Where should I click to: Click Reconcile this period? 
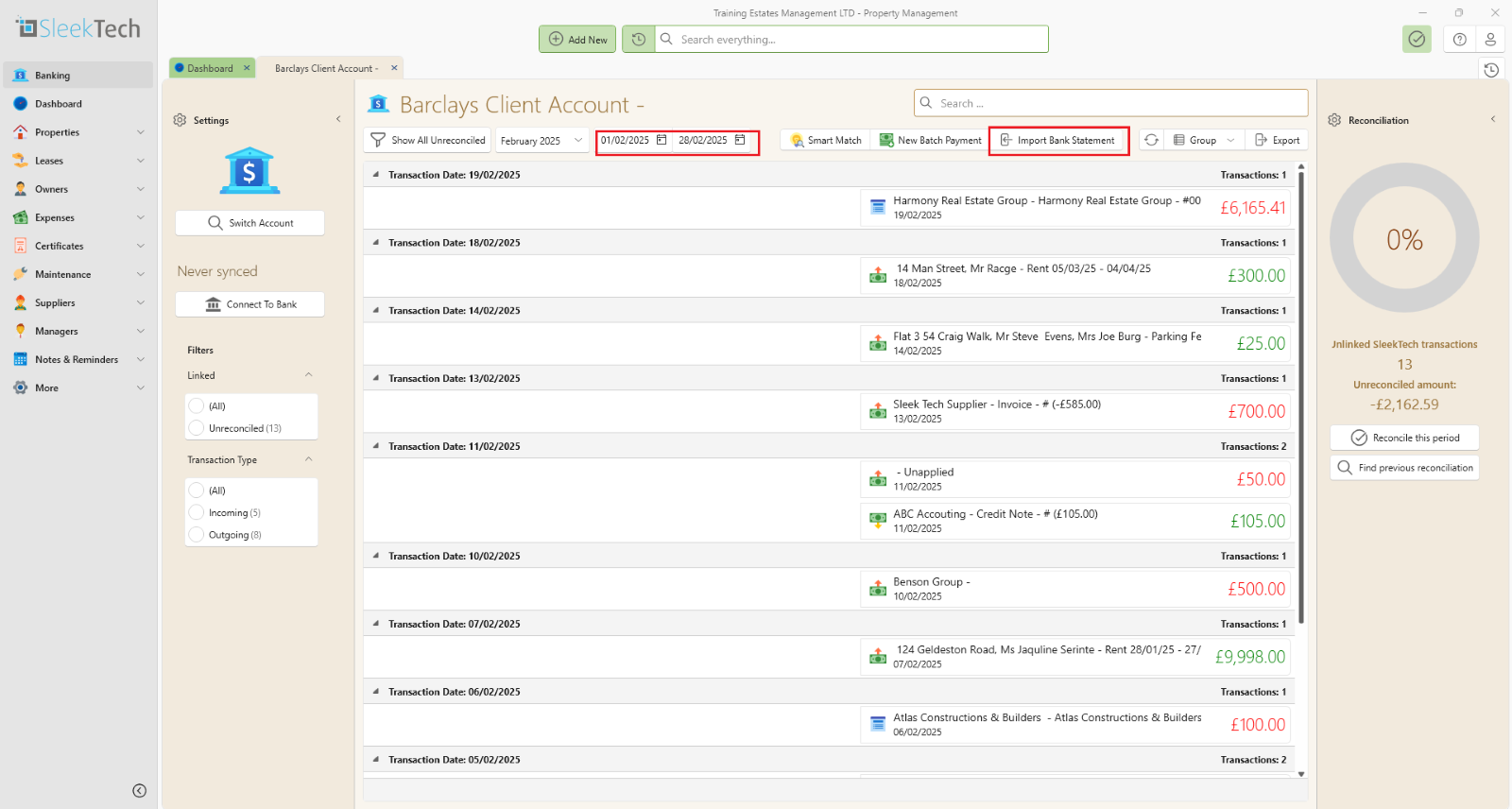(1404, 438)
